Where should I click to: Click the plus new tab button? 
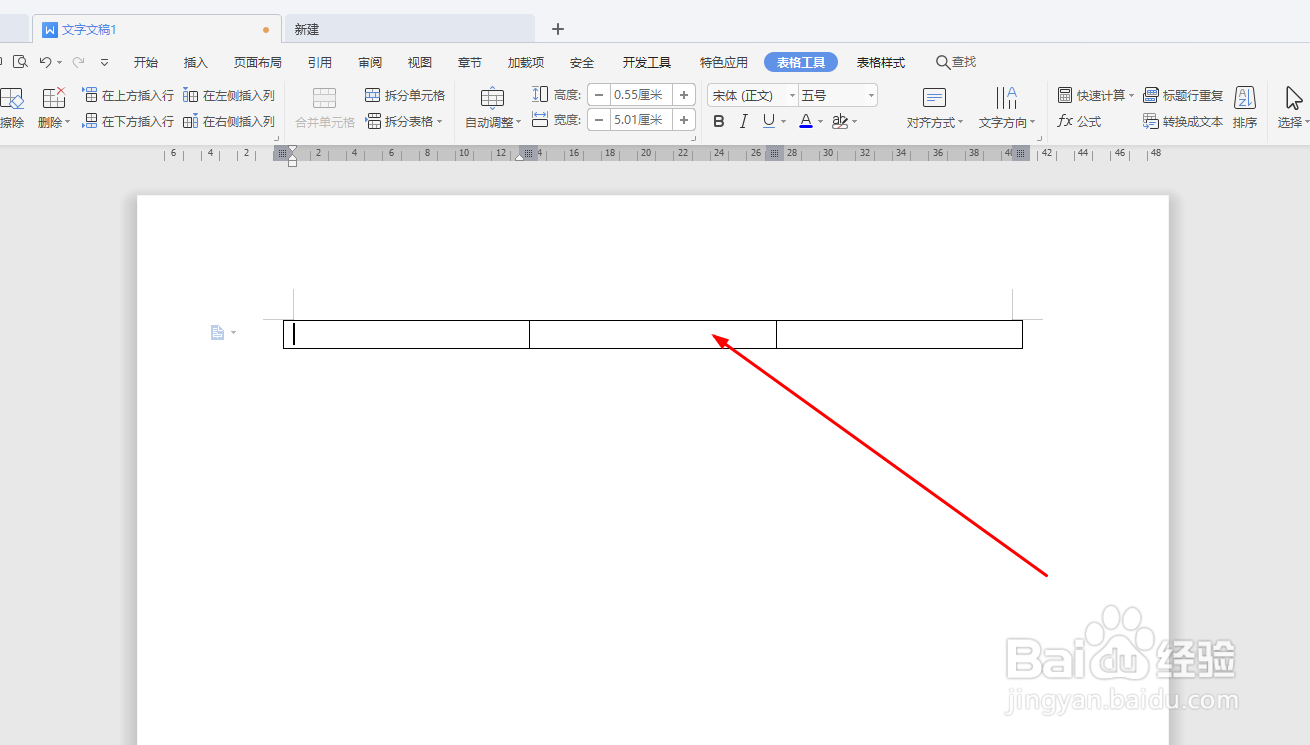pyautogui.click(x=558, y=29)
